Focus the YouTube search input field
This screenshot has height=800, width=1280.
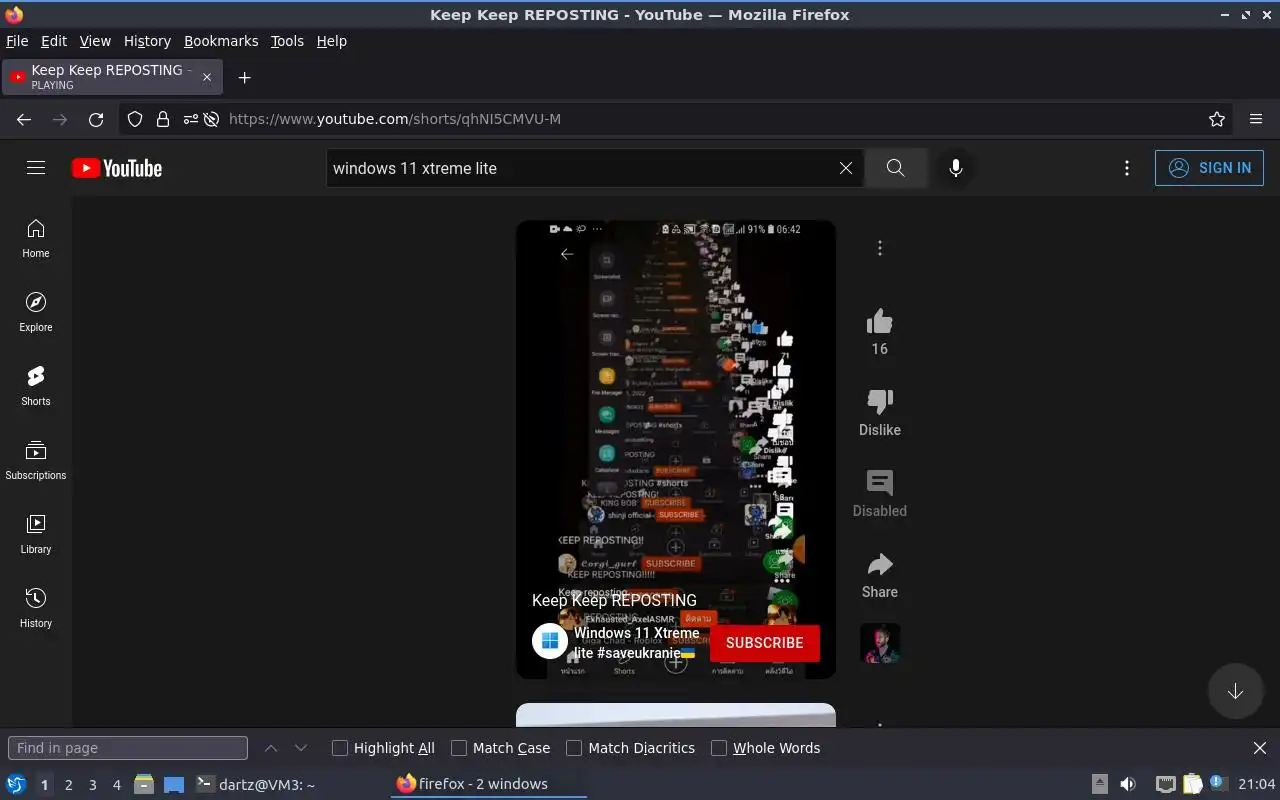580,168
